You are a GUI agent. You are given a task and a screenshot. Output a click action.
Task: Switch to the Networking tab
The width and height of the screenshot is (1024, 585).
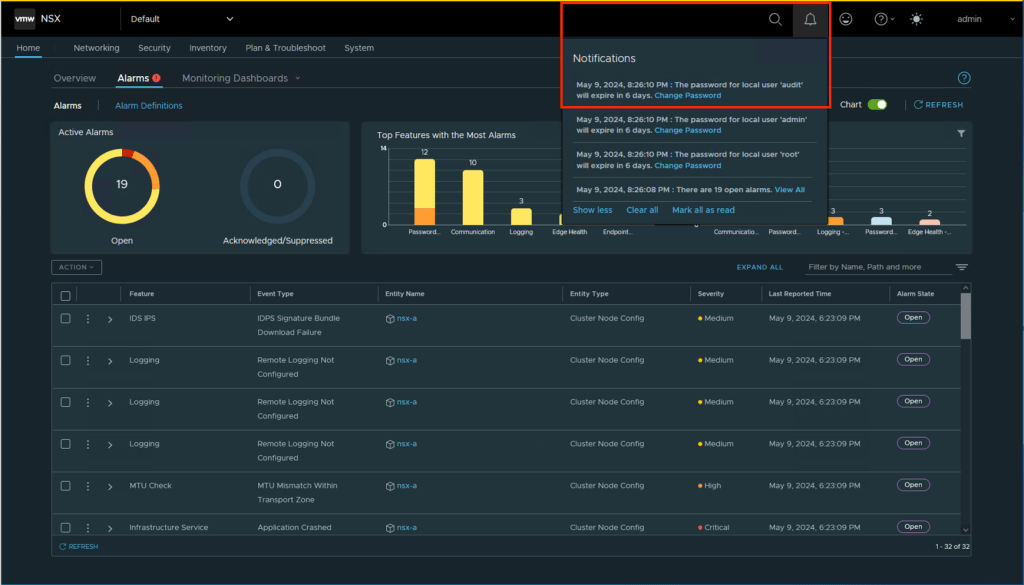pyautogui.click(x=96, y=47)
